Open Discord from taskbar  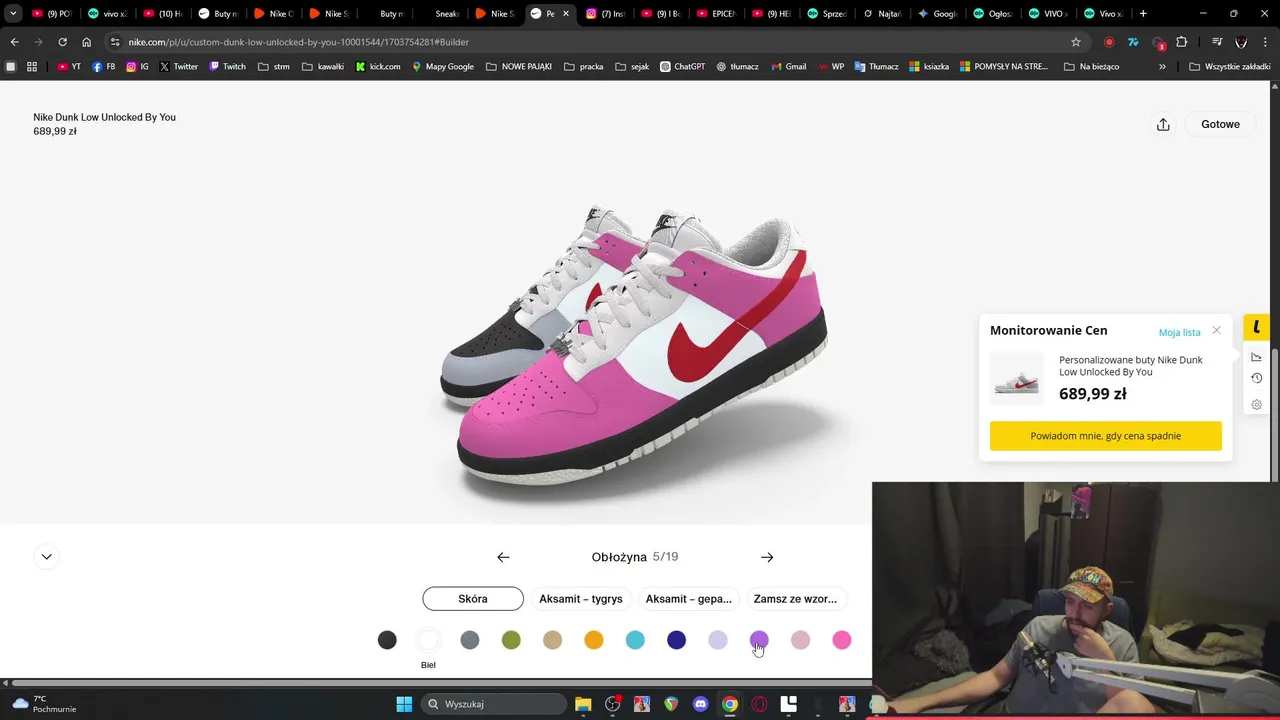[700, 704]
